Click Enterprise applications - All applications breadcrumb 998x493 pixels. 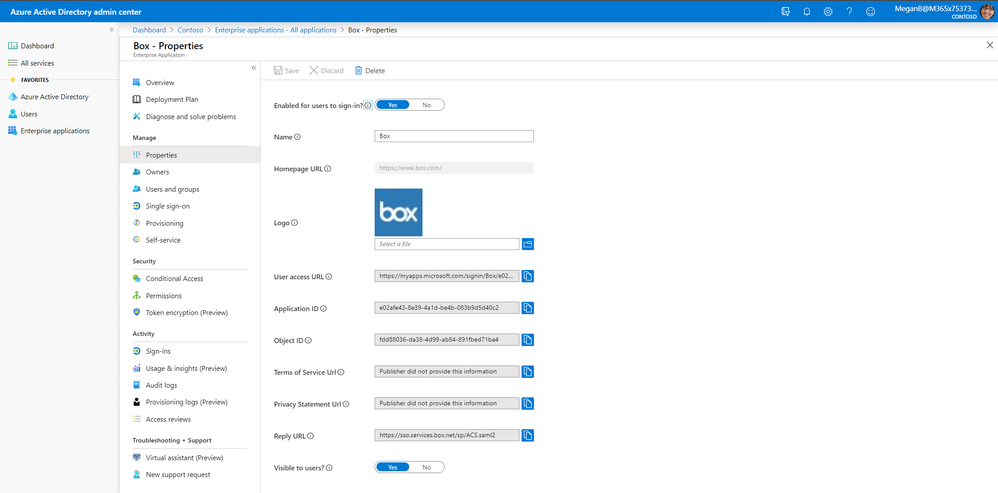[x=276, y=30]
